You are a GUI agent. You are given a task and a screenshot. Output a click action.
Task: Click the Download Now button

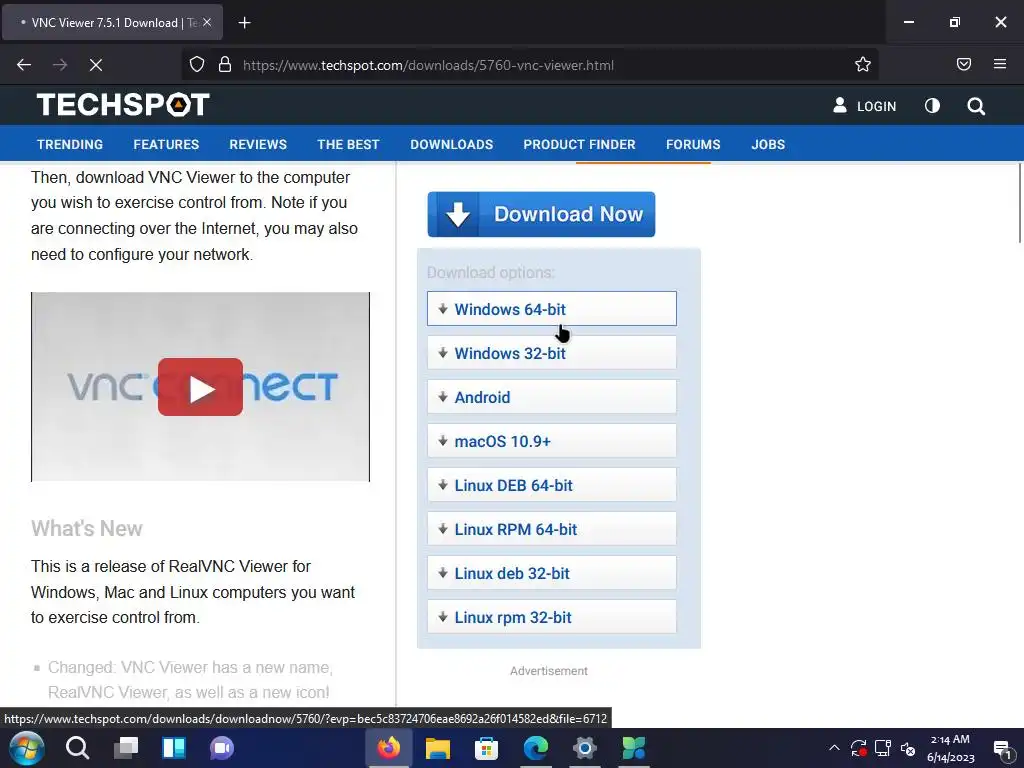click(541, 214)
